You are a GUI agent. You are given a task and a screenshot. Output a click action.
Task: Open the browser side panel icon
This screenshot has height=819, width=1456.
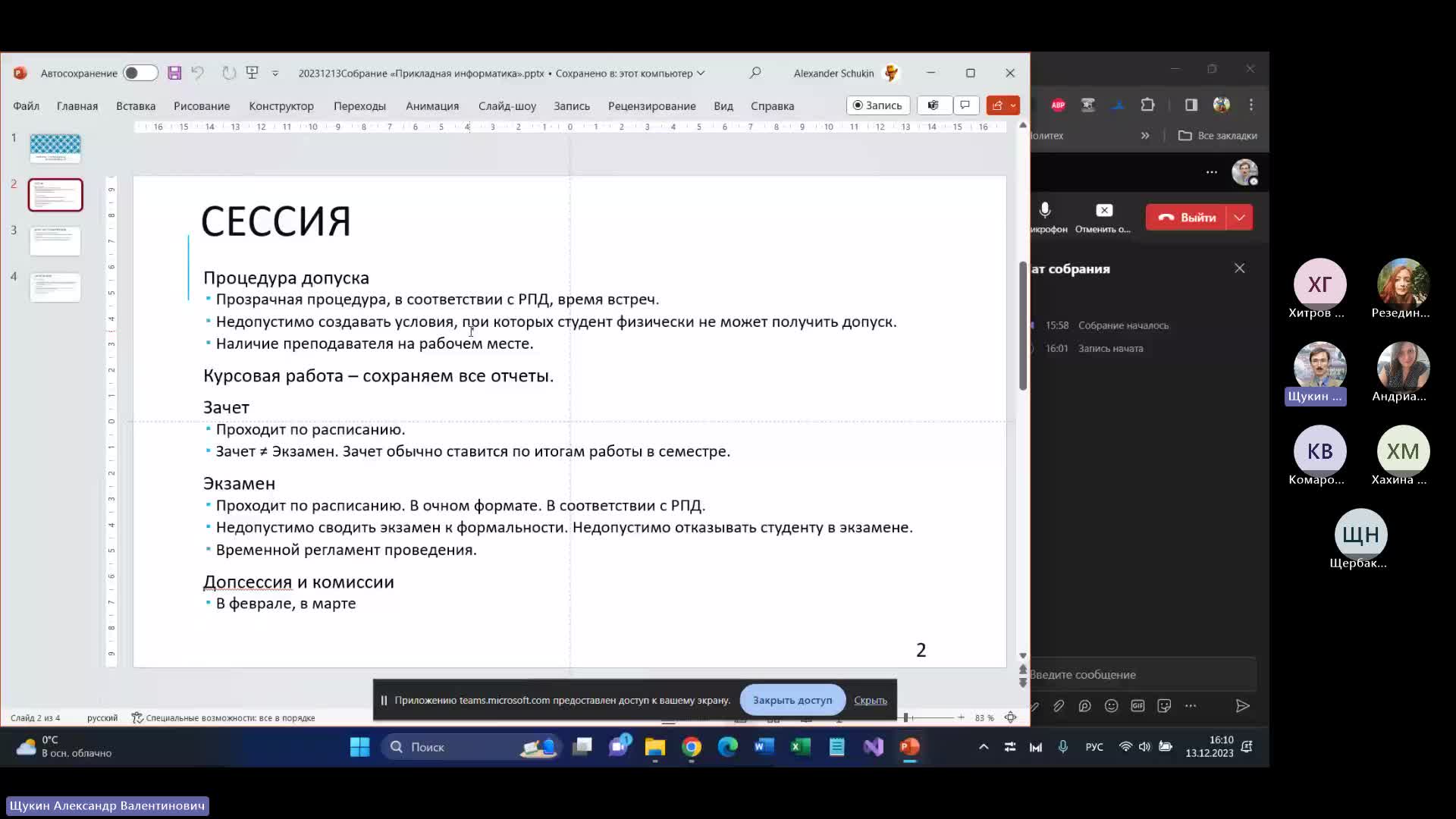pyautogui.click(x=1191, y=105)
